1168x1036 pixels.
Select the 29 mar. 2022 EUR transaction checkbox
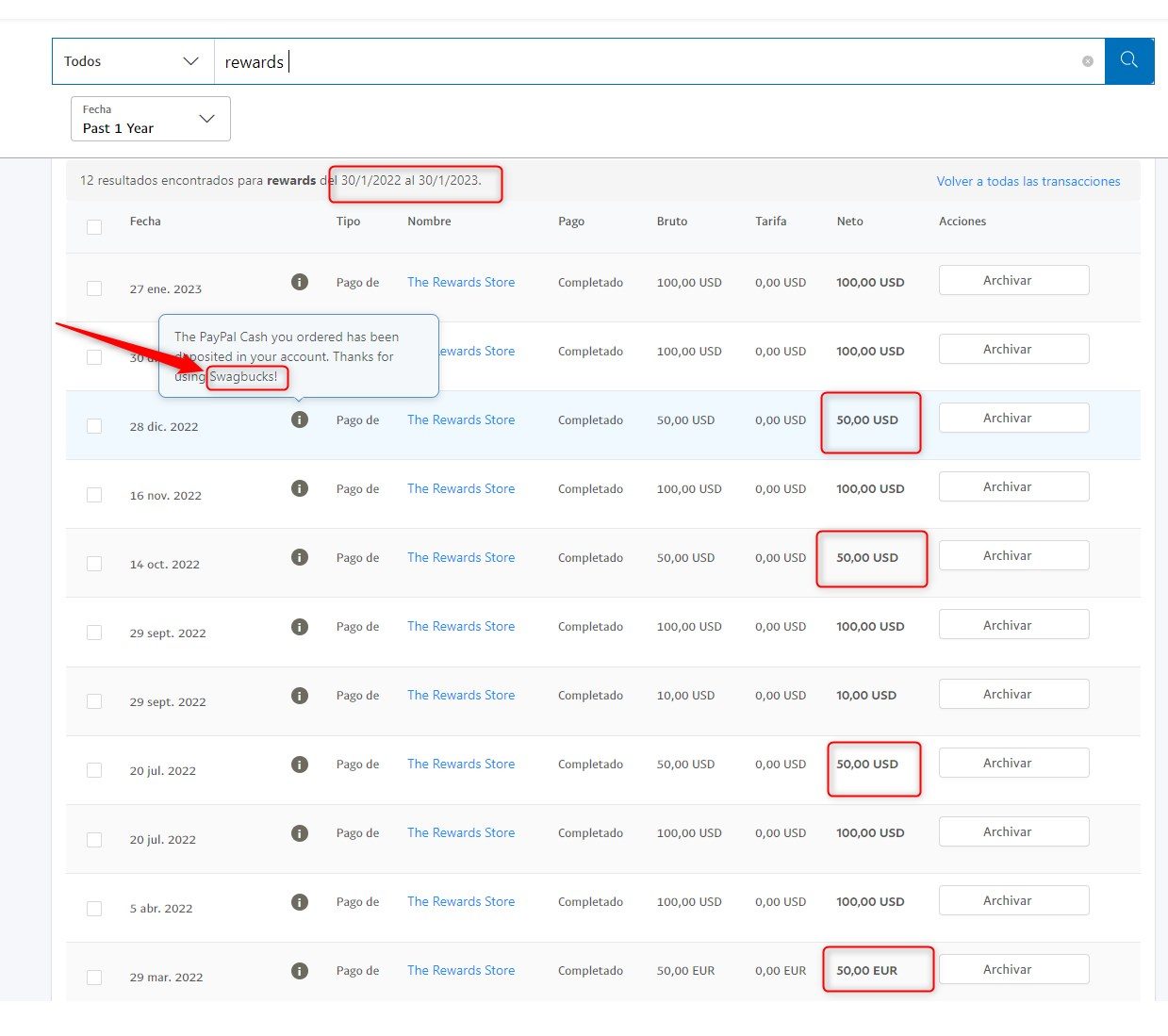click(x=94, y=978)
